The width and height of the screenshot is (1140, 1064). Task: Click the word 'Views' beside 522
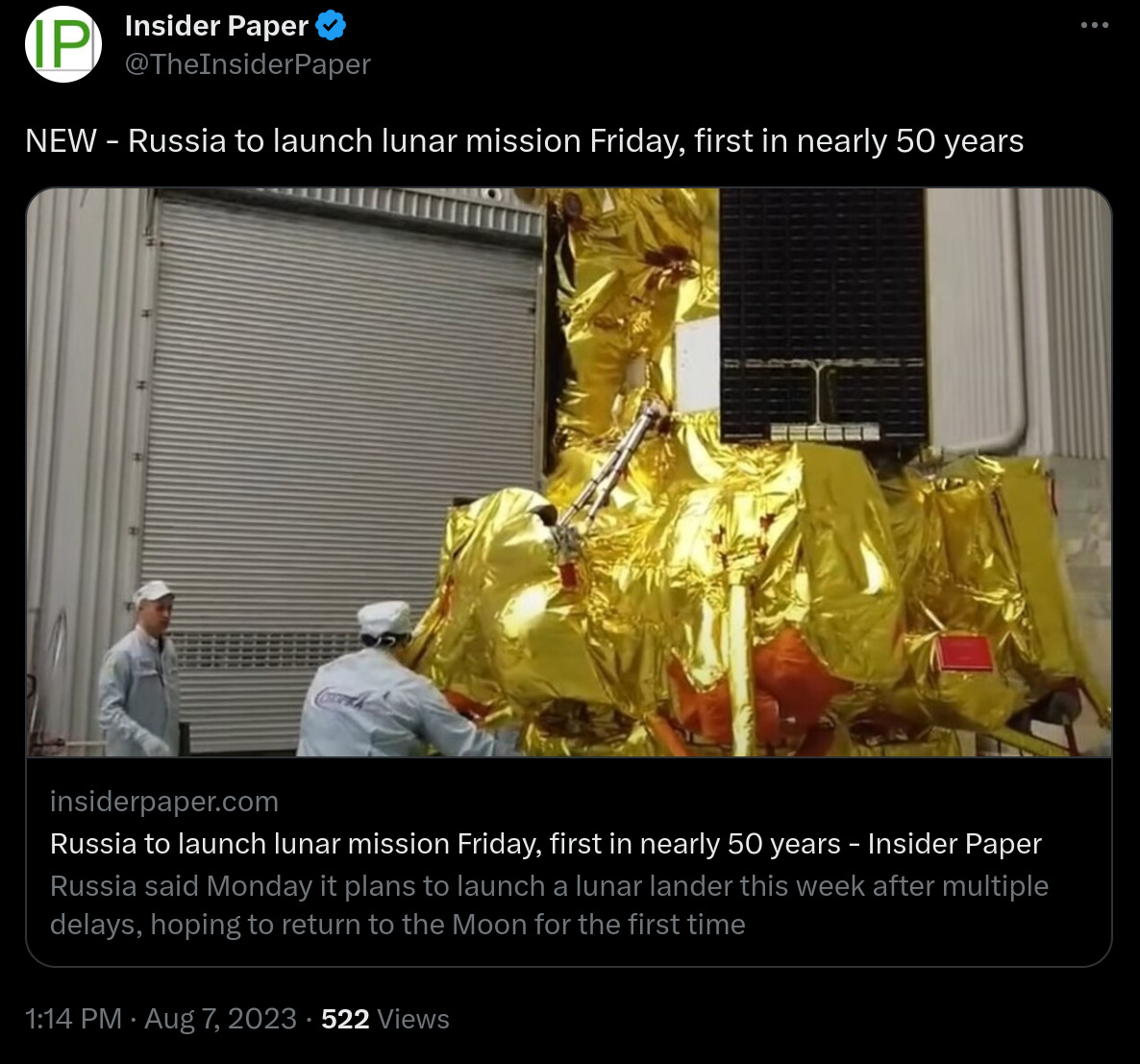413,1019
